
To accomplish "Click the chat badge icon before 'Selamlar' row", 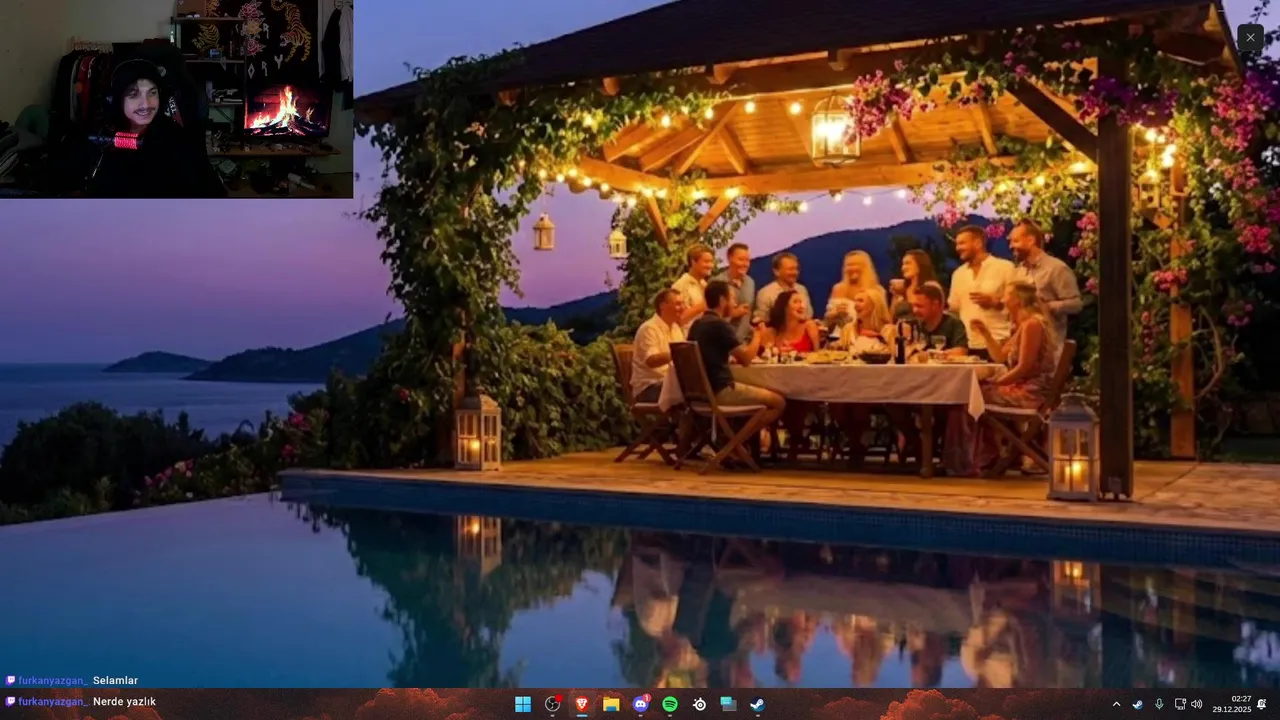I will [10, 681].
